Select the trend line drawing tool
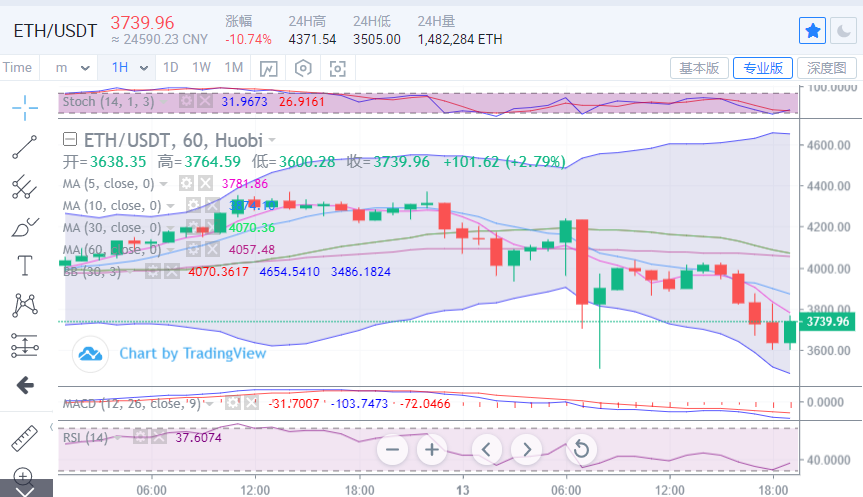This screenshot has width=863, height=497. (x=25, y=147)
